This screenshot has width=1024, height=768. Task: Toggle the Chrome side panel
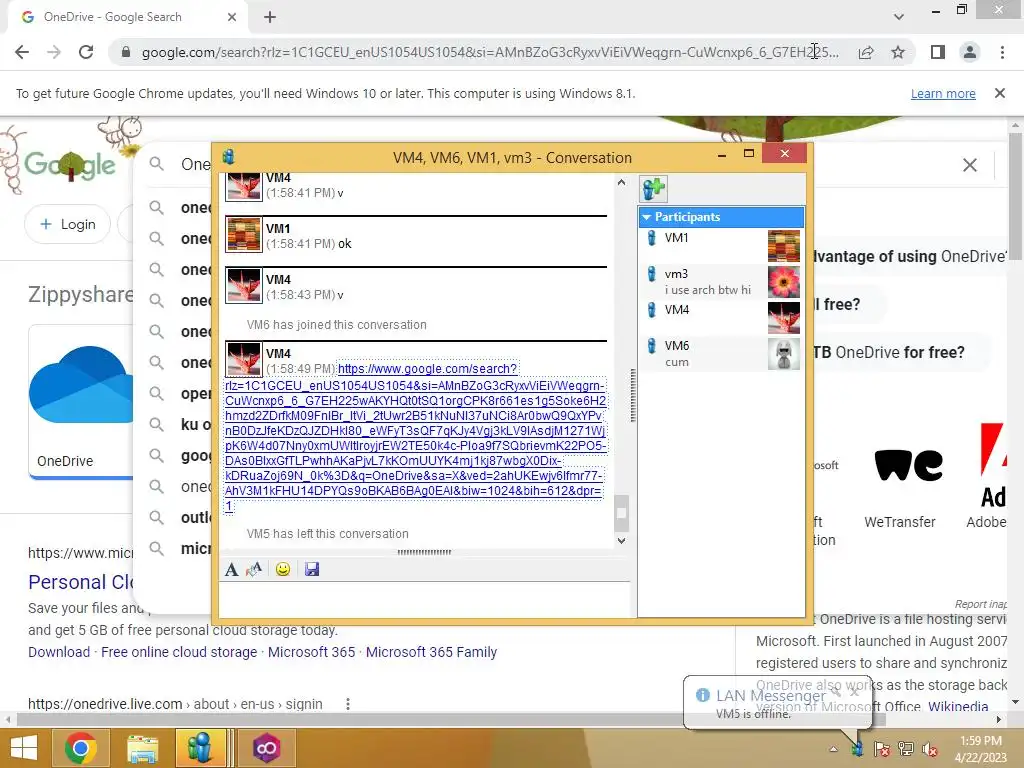point(938,52)
